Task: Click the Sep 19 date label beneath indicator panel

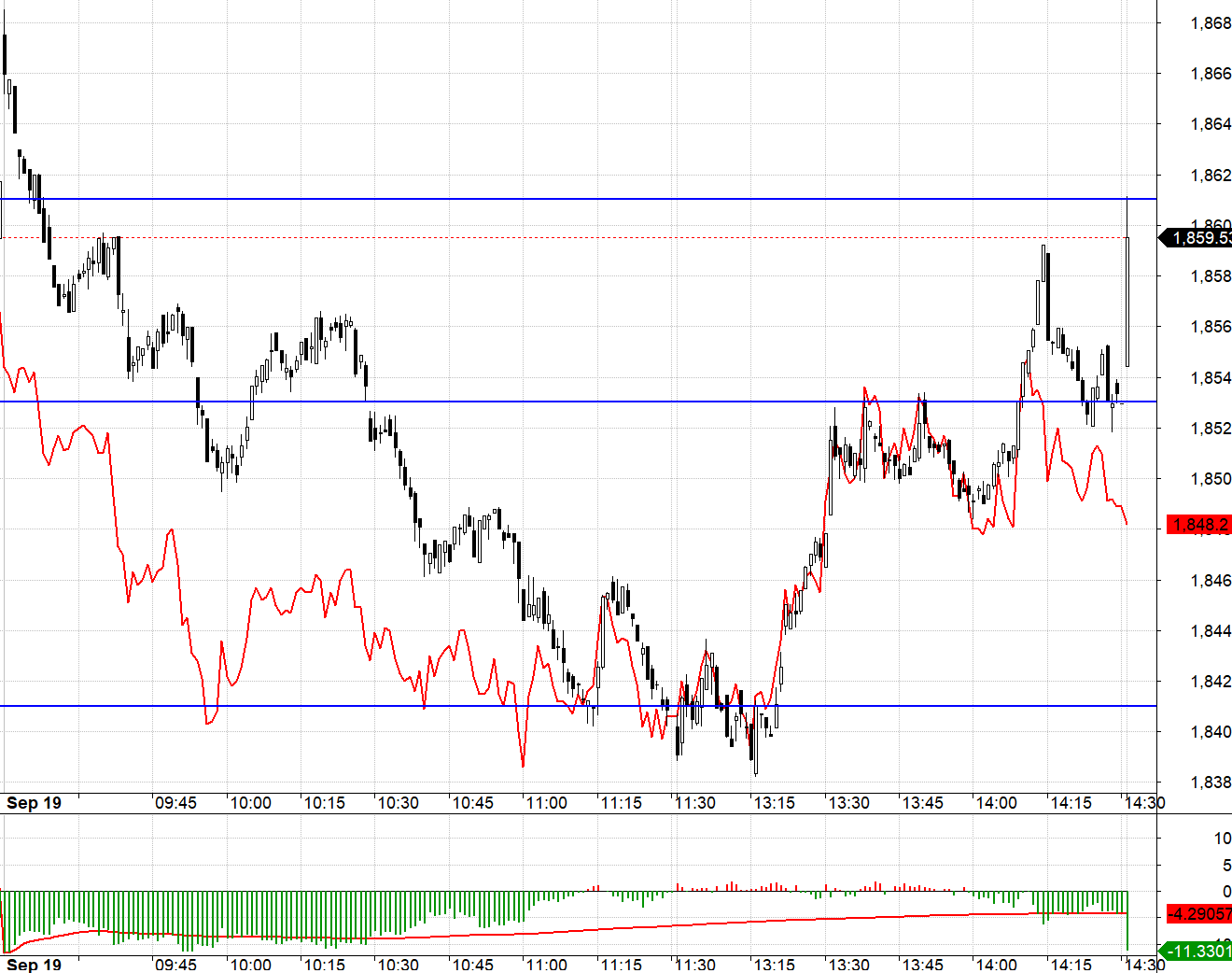Action: (35, 965)
